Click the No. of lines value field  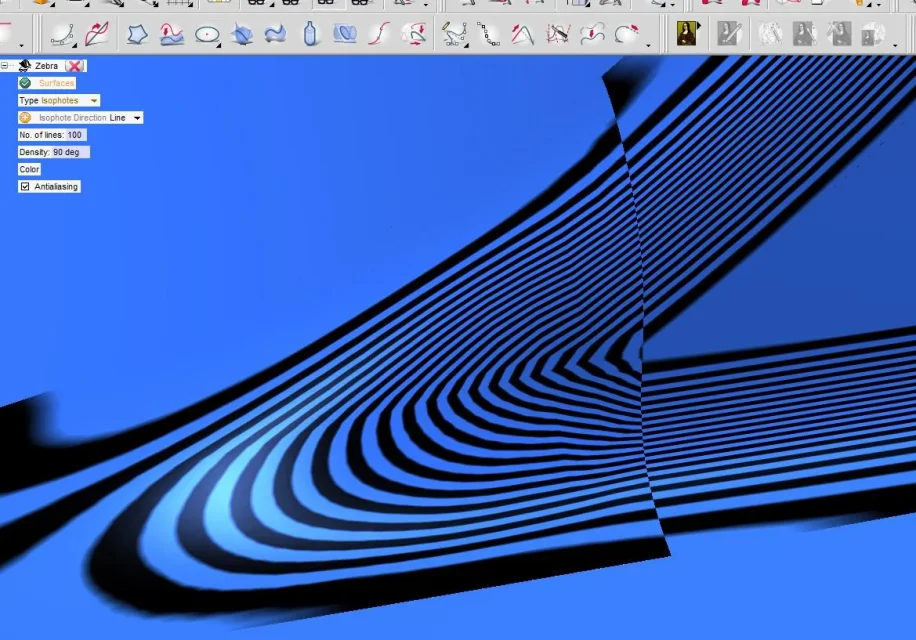(x=76, y=135)
